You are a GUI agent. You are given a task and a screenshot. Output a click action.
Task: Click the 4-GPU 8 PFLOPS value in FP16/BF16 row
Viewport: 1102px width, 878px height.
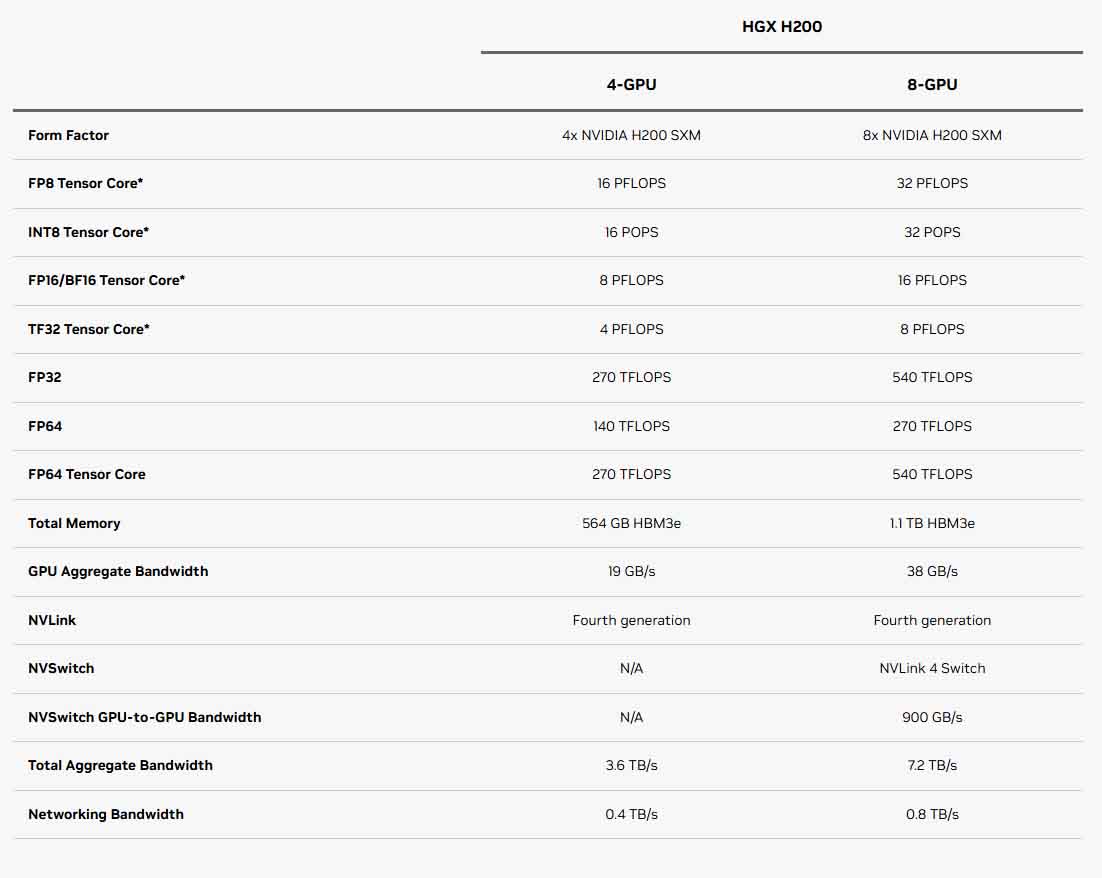click(631, 280)
